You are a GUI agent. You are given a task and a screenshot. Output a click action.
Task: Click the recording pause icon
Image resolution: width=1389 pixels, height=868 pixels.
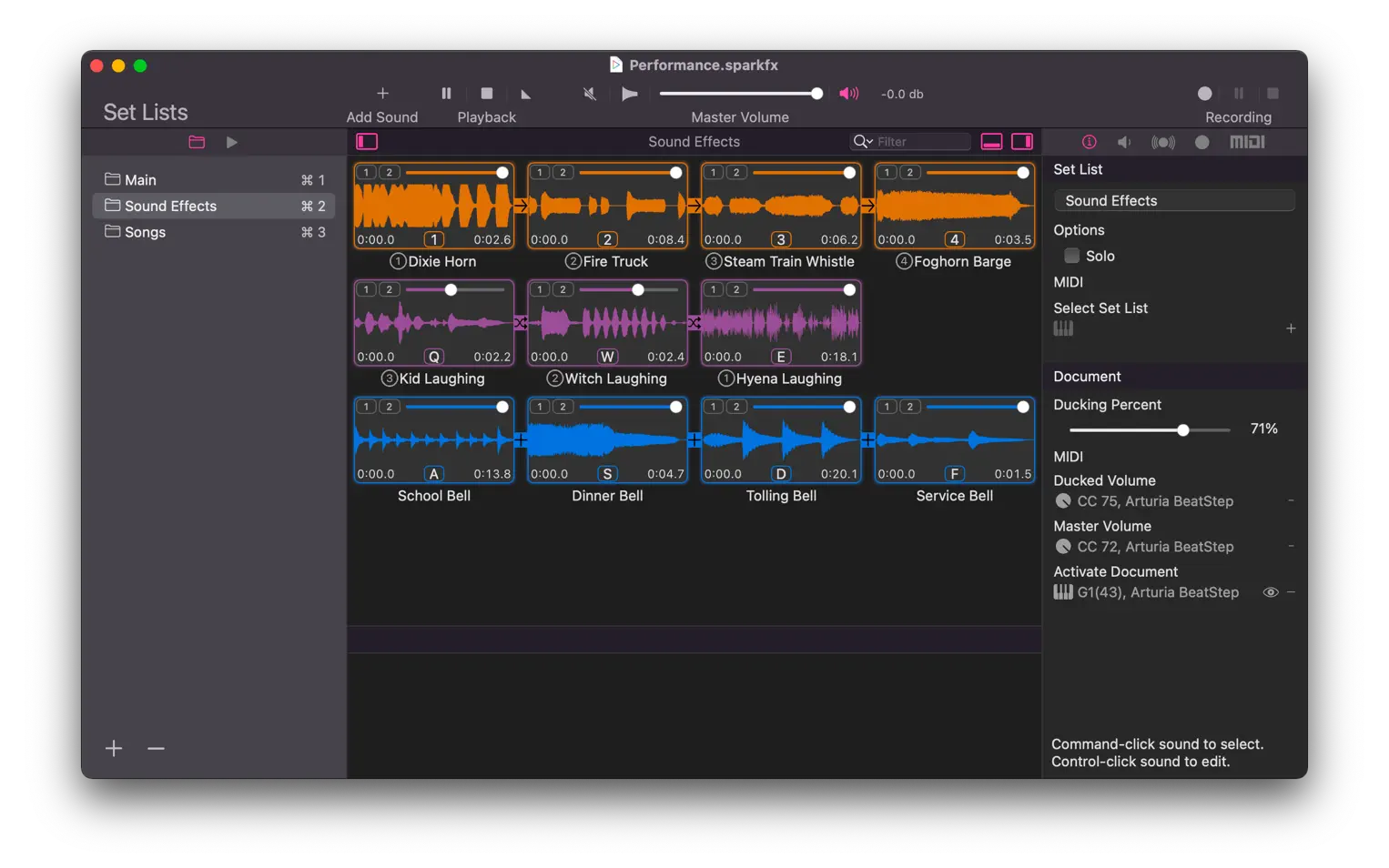click(1239, 93)
